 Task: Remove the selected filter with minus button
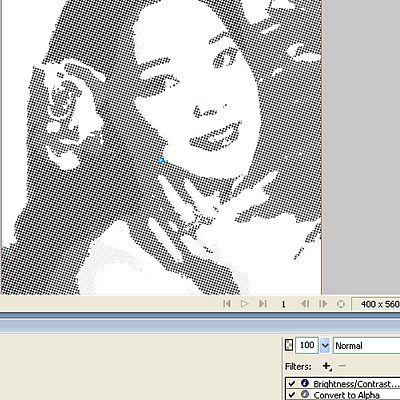click(x=342, y=366)
